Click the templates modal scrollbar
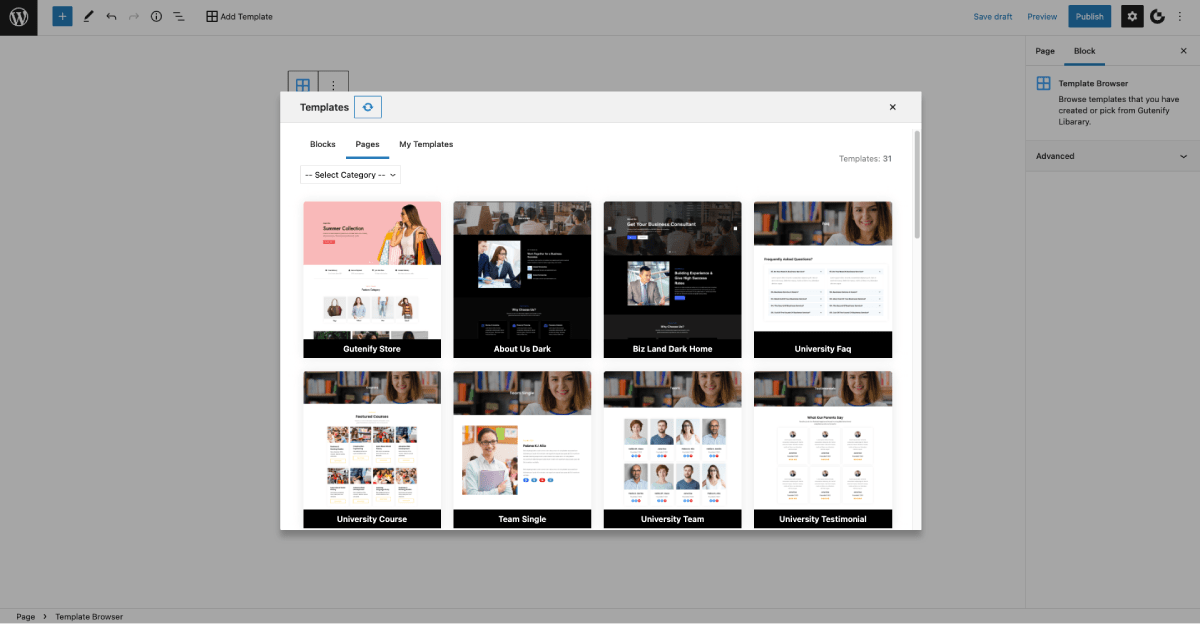The height and width of the screenshot is (624, 1200). (x=916, y=184)
